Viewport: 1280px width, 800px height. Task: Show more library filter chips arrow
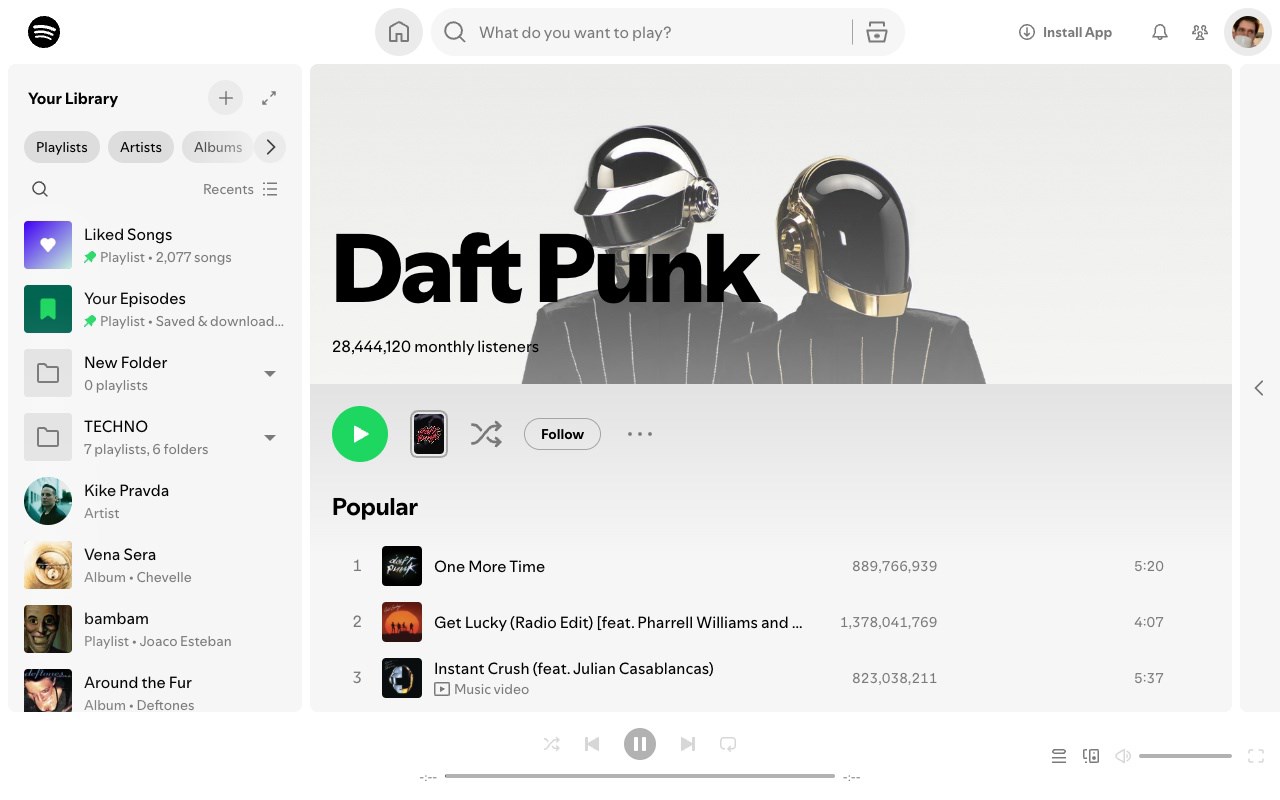click(270, 147)
